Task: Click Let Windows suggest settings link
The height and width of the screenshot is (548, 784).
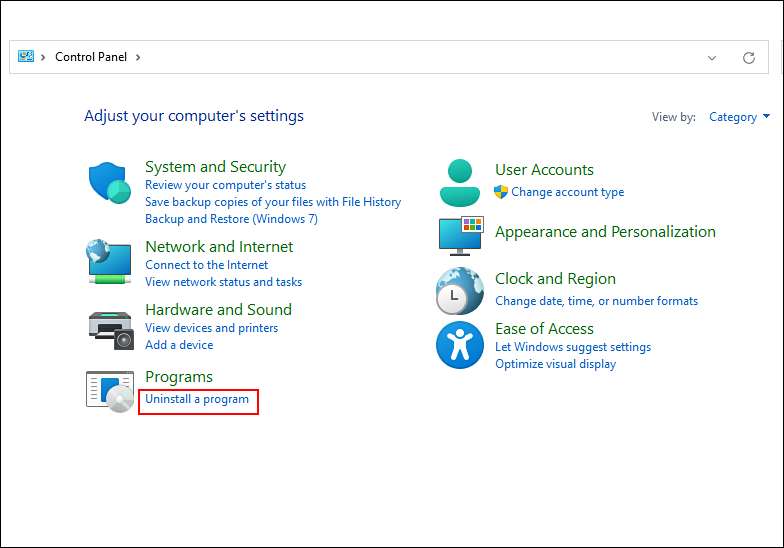Action: click(x=573, y=347)
